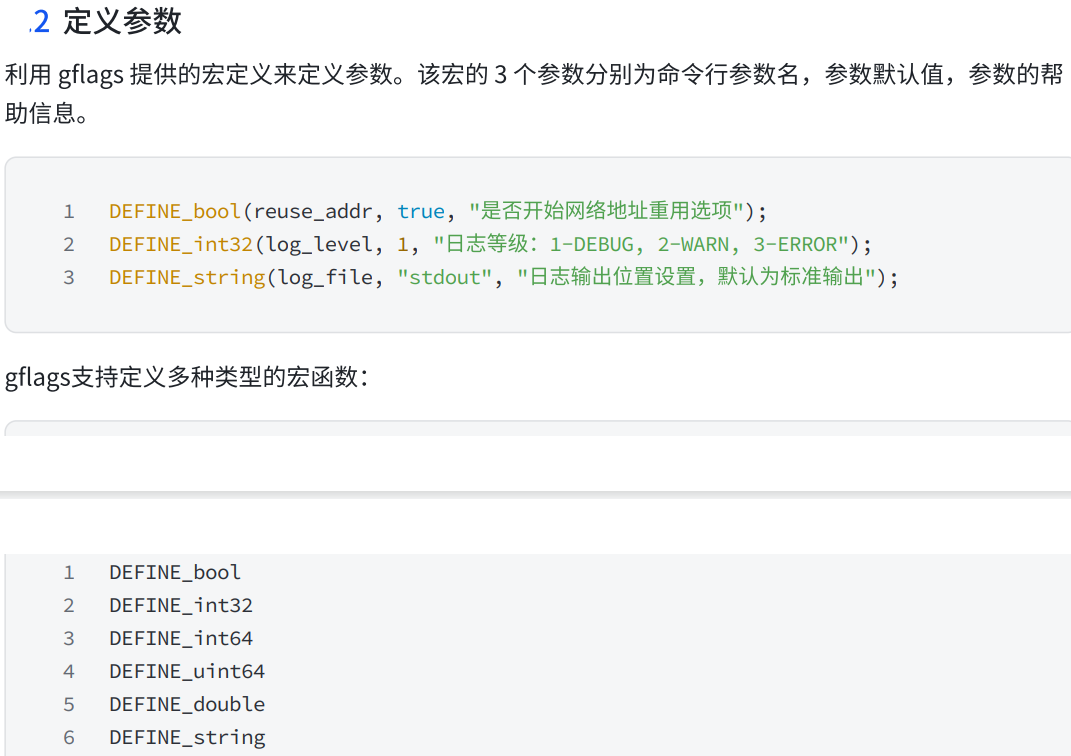The image size is (1071, 756).
Task: Click string '日志输出位置设置，默认为标准输出'
Action: (696, 277)
